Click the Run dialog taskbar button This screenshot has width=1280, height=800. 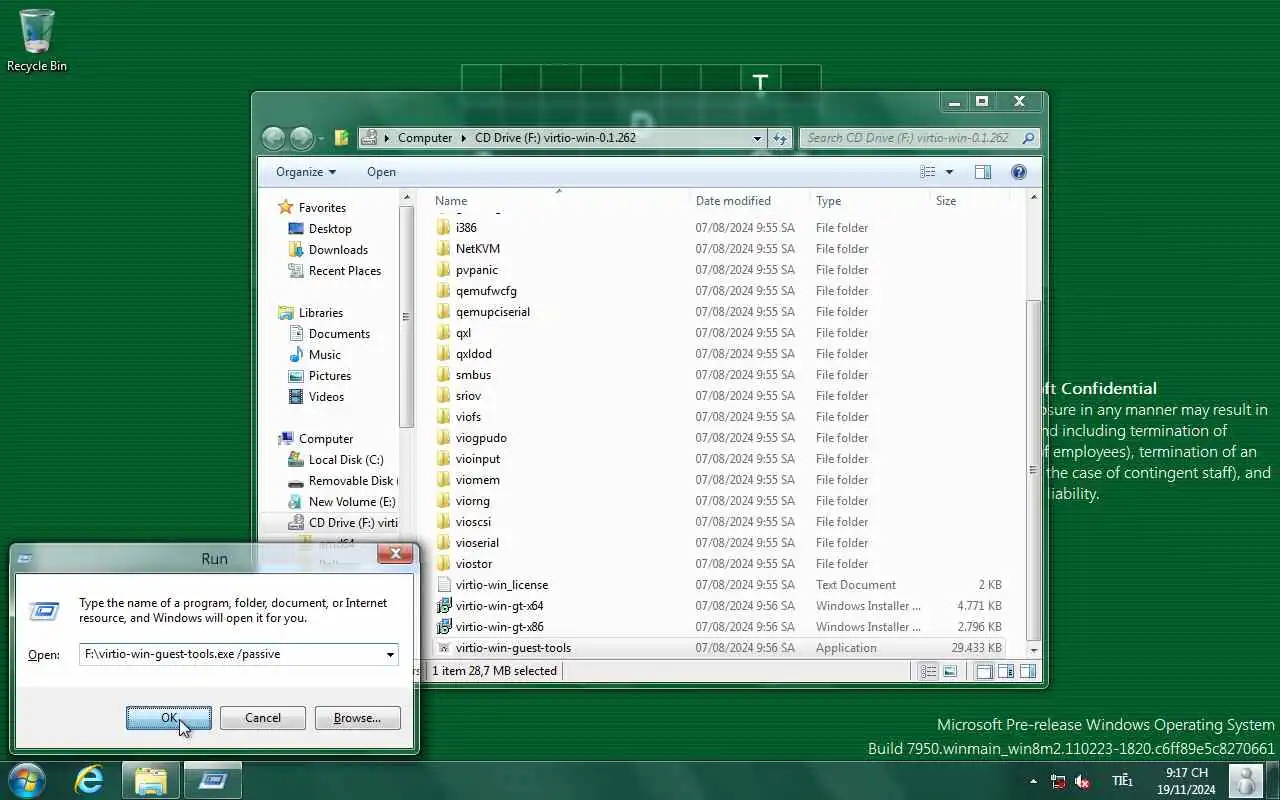[x=212, y=780]
